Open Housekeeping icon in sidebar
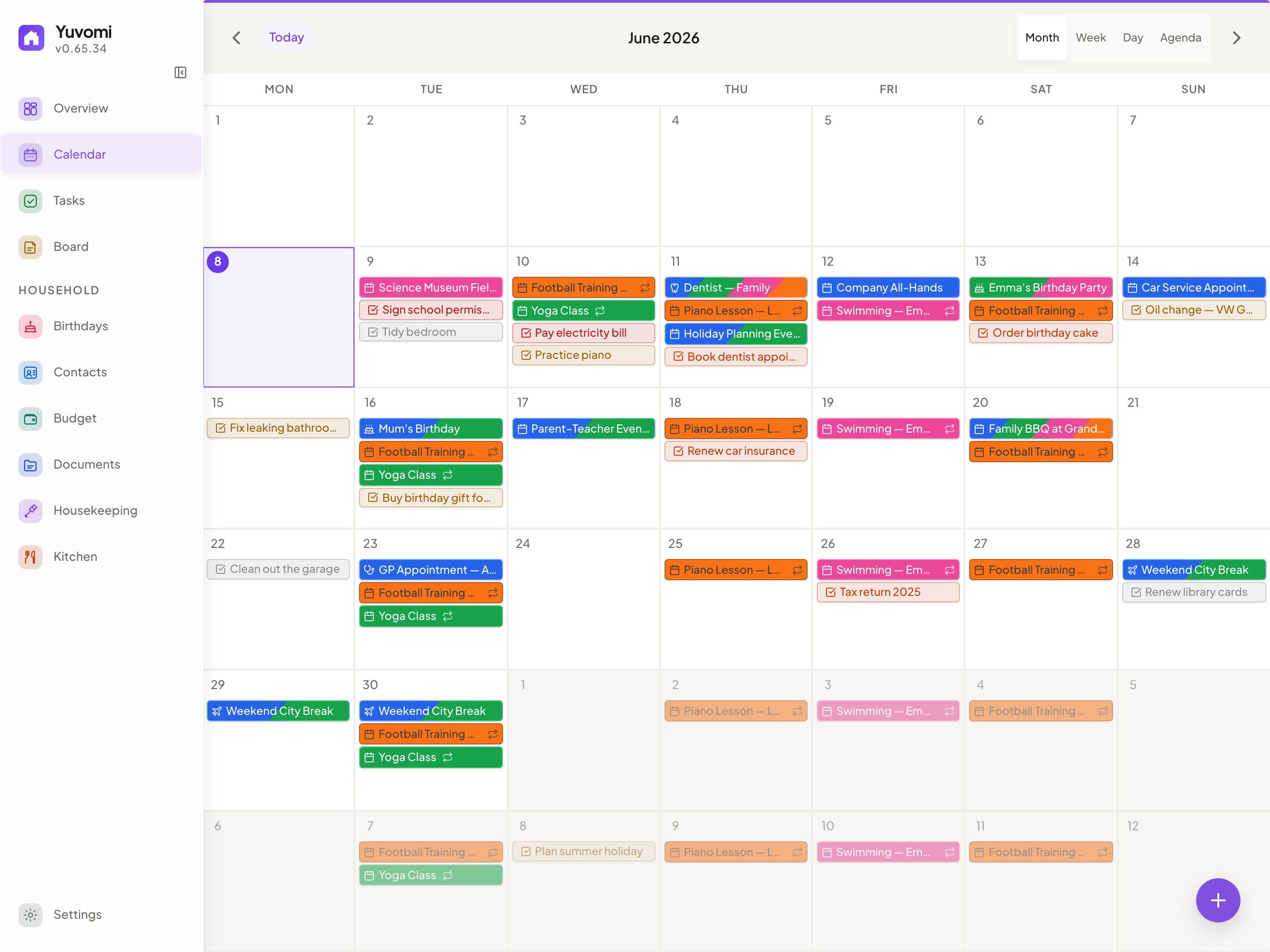 [30, 511]
